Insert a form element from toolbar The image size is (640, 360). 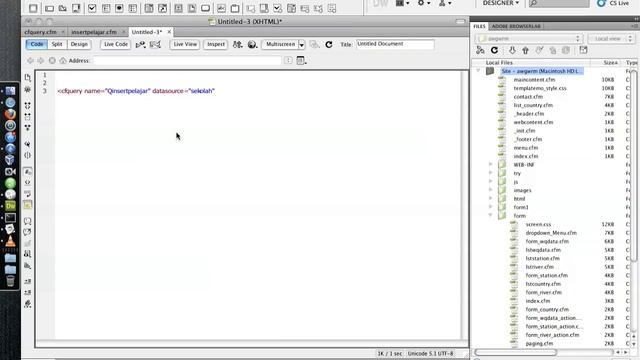(x=33, y=8)
